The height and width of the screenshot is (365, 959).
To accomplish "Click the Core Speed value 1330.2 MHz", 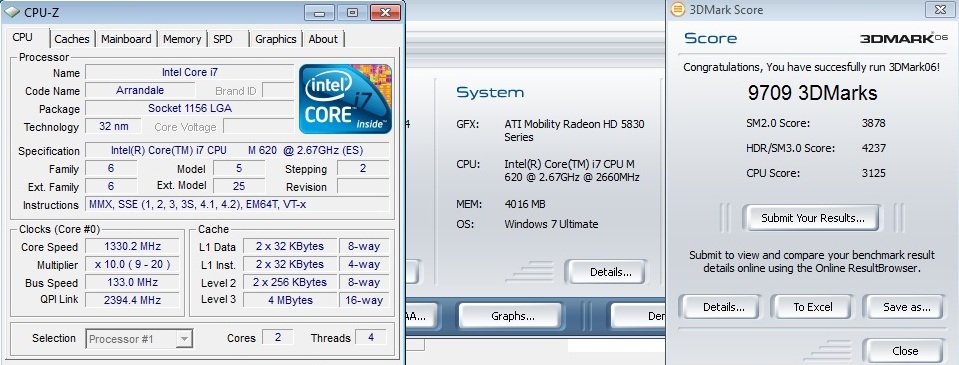I will (x=132, y=246).
